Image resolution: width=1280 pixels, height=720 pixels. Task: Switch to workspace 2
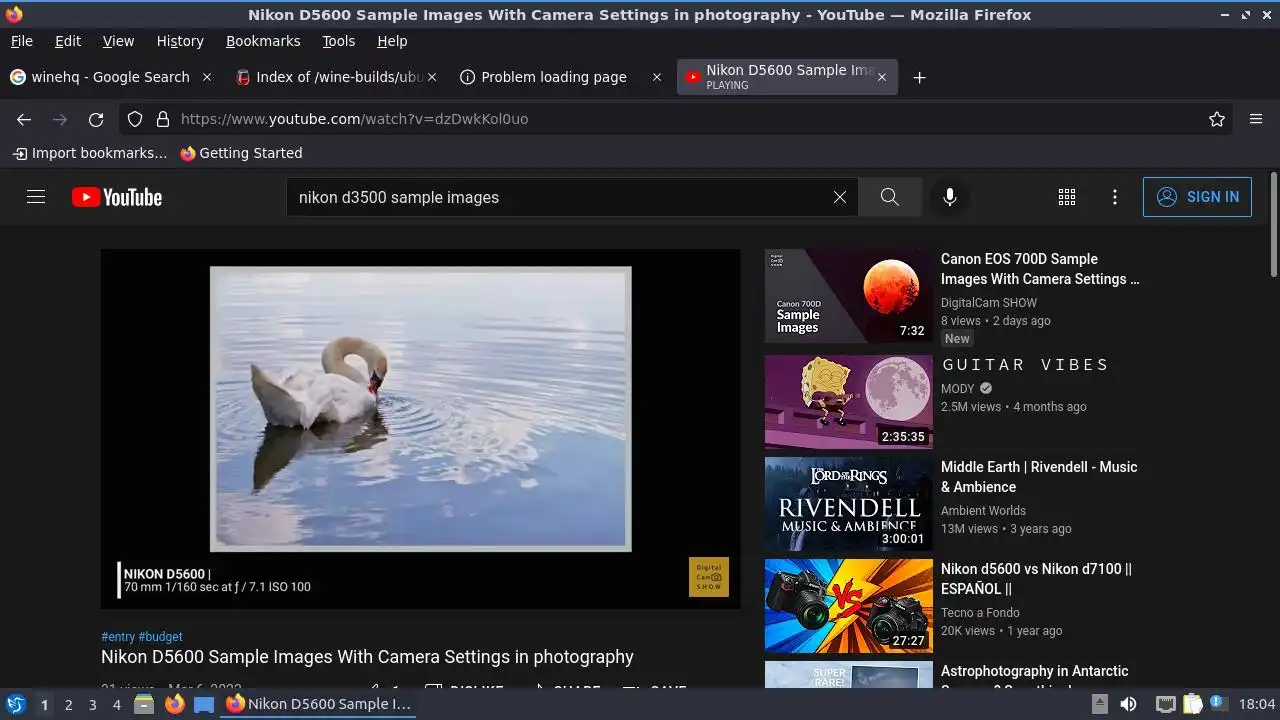click(68, 705)
